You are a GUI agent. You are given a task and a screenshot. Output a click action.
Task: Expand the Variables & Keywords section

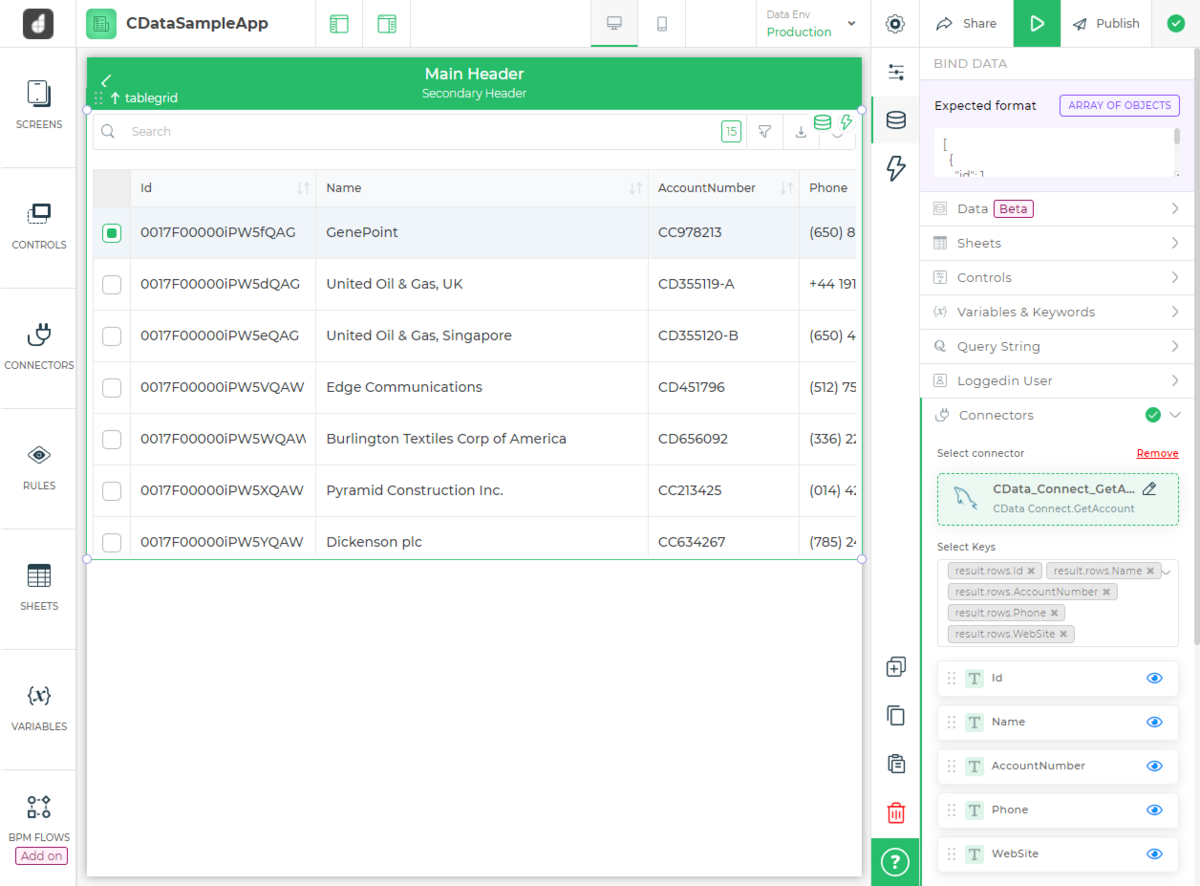1056,312
